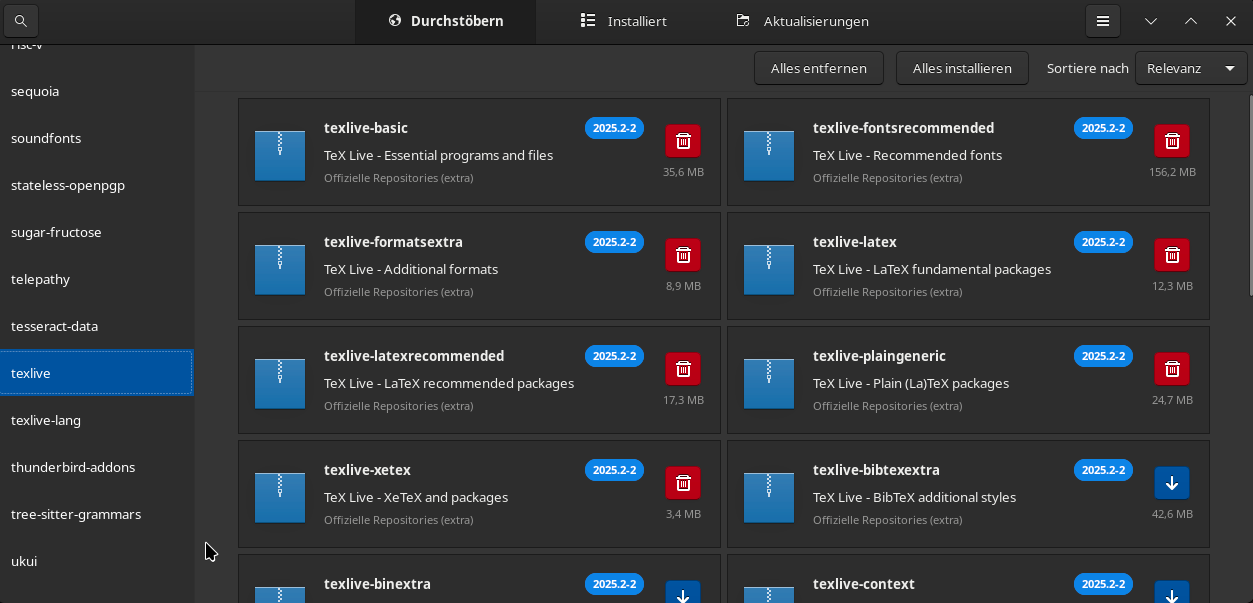The width and height of the screenshot is (1253, 603).
Task: Select the stateless-openpgp group in the sidebar
Action: tap(96, 185)
